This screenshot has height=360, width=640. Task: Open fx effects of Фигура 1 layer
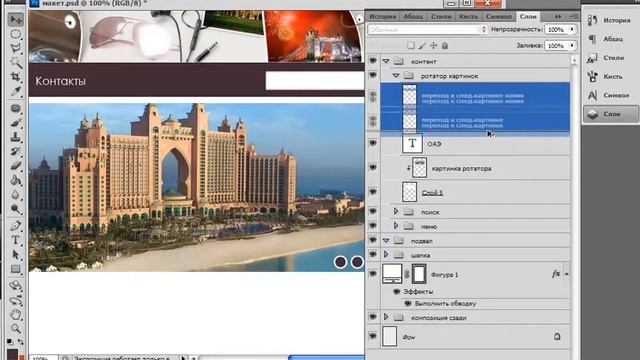point(556,274)
